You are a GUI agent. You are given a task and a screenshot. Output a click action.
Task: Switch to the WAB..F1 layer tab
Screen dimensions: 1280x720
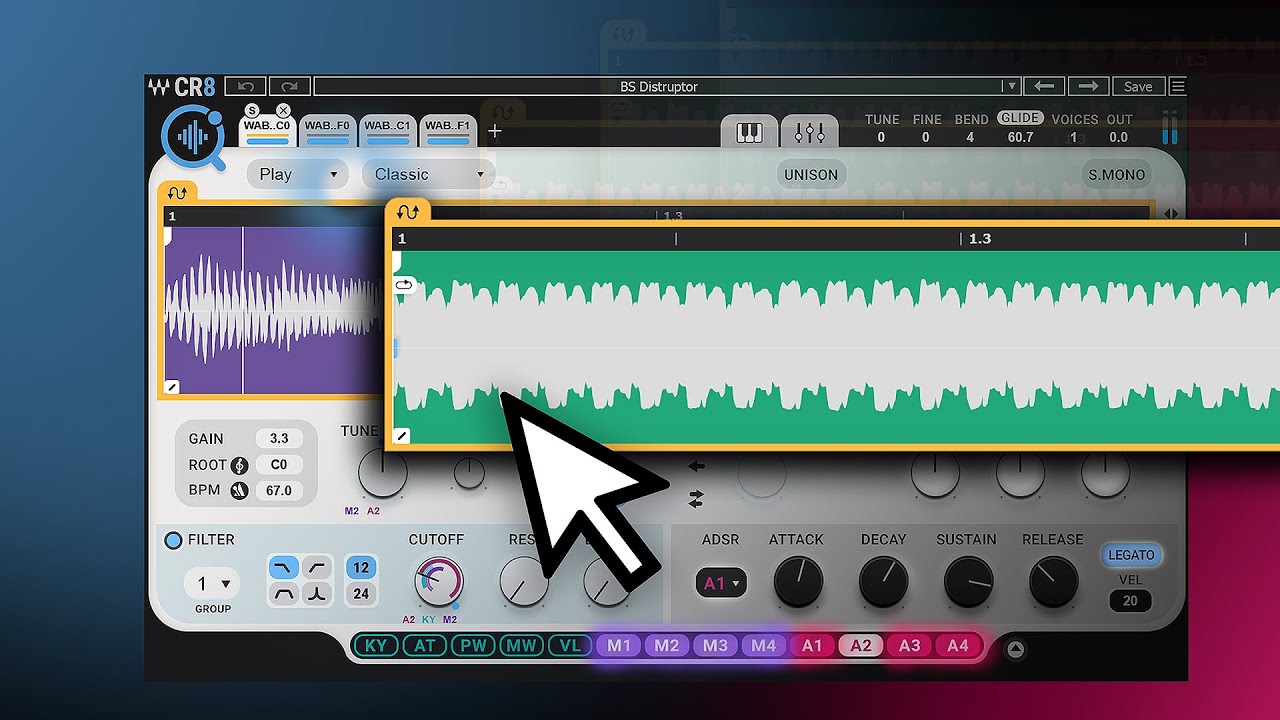[x=446, y=131]
